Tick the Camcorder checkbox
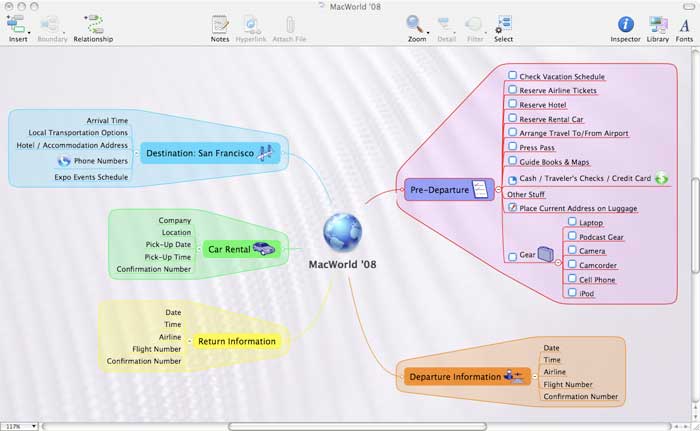This screenshot has width=700, height=431. [572, 264]
